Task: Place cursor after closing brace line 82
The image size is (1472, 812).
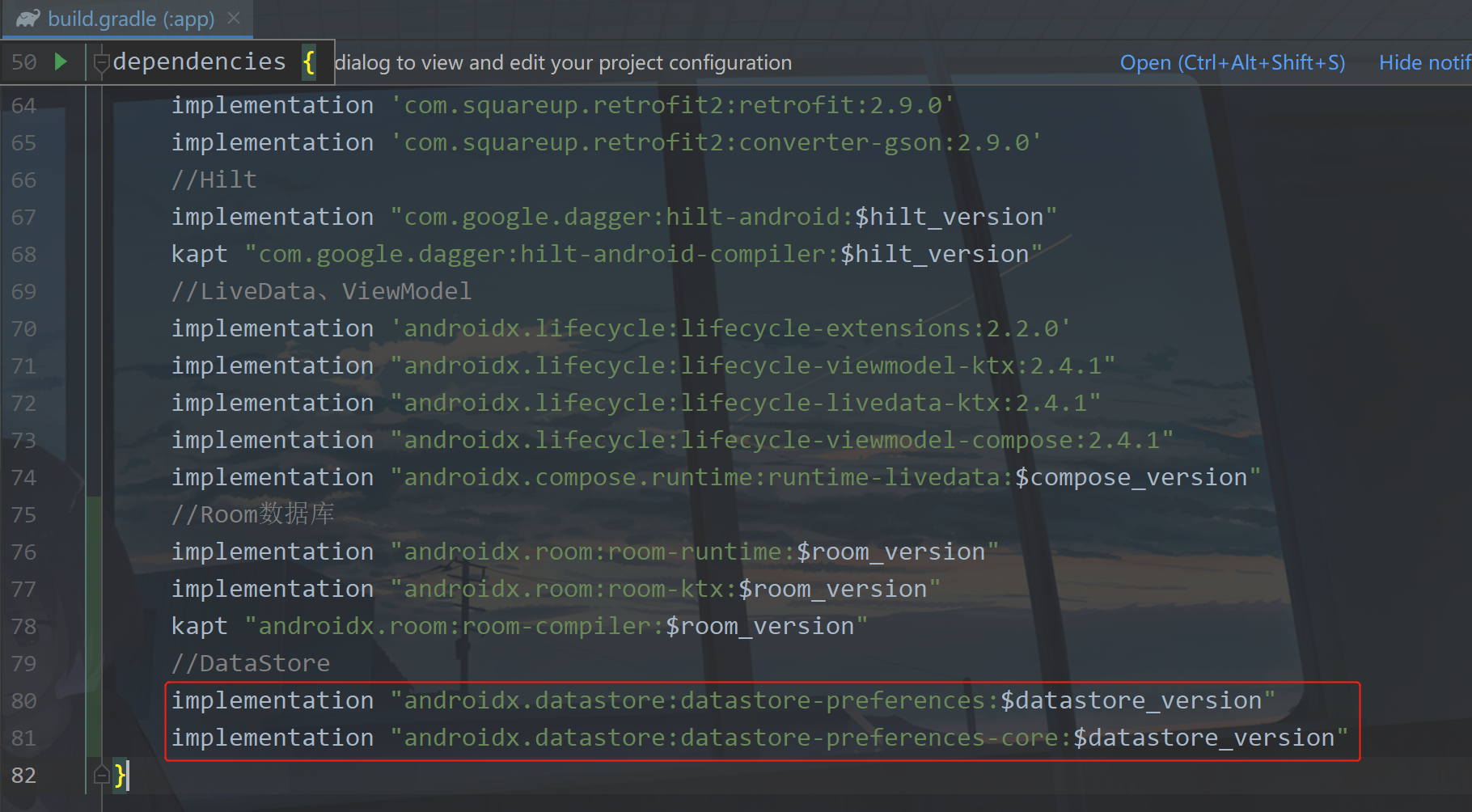Action: tap(128, 775)
